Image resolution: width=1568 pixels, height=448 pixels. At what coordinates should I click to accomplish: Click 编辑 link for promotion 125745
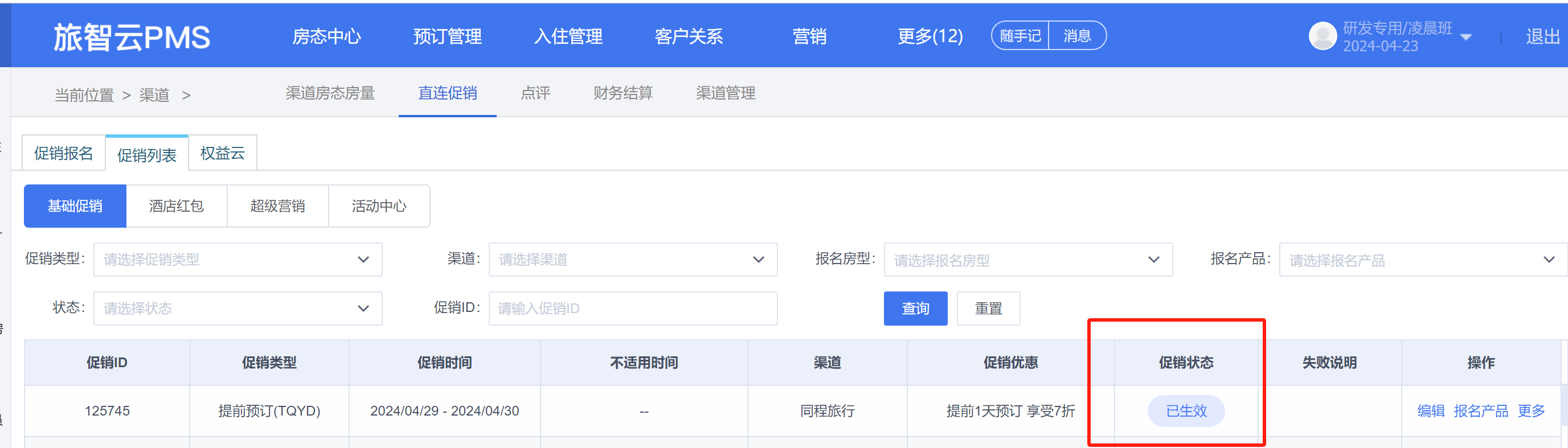point(1430,411)
